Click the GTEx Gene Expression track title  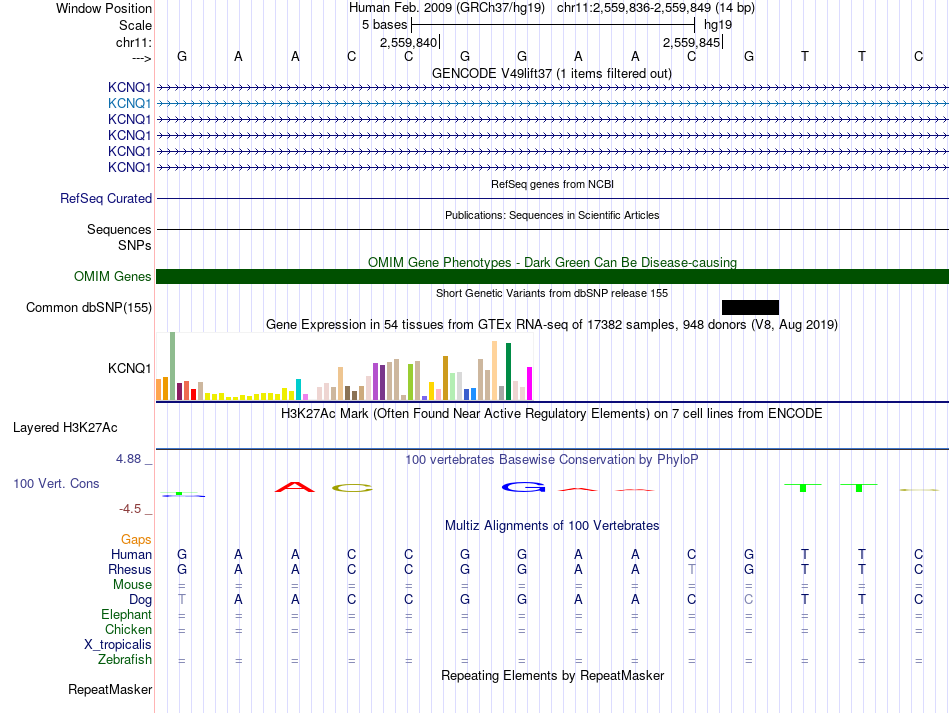click(552, 325)
